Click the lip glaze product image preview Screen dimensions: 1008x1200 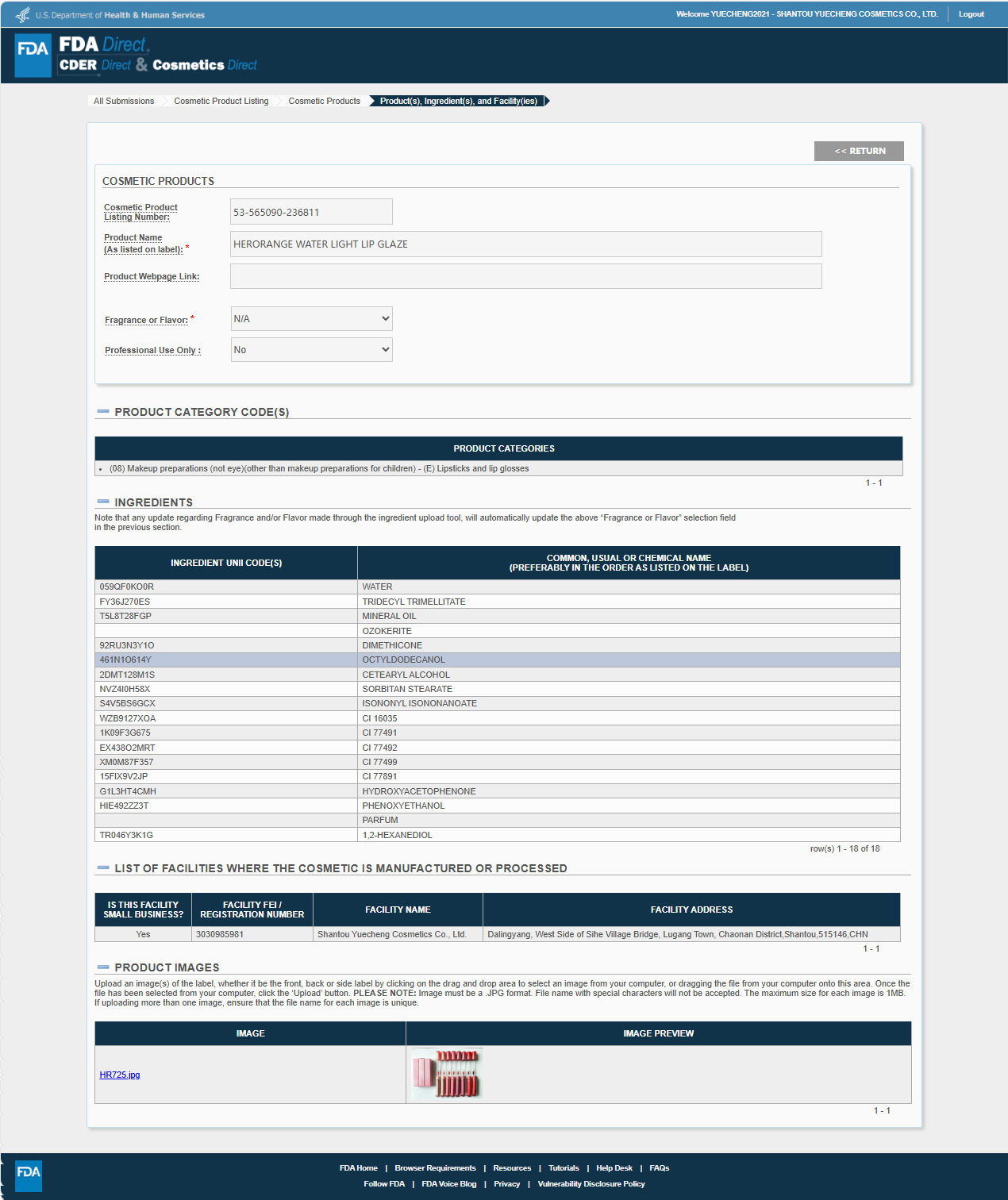(x=447, y=1074)
